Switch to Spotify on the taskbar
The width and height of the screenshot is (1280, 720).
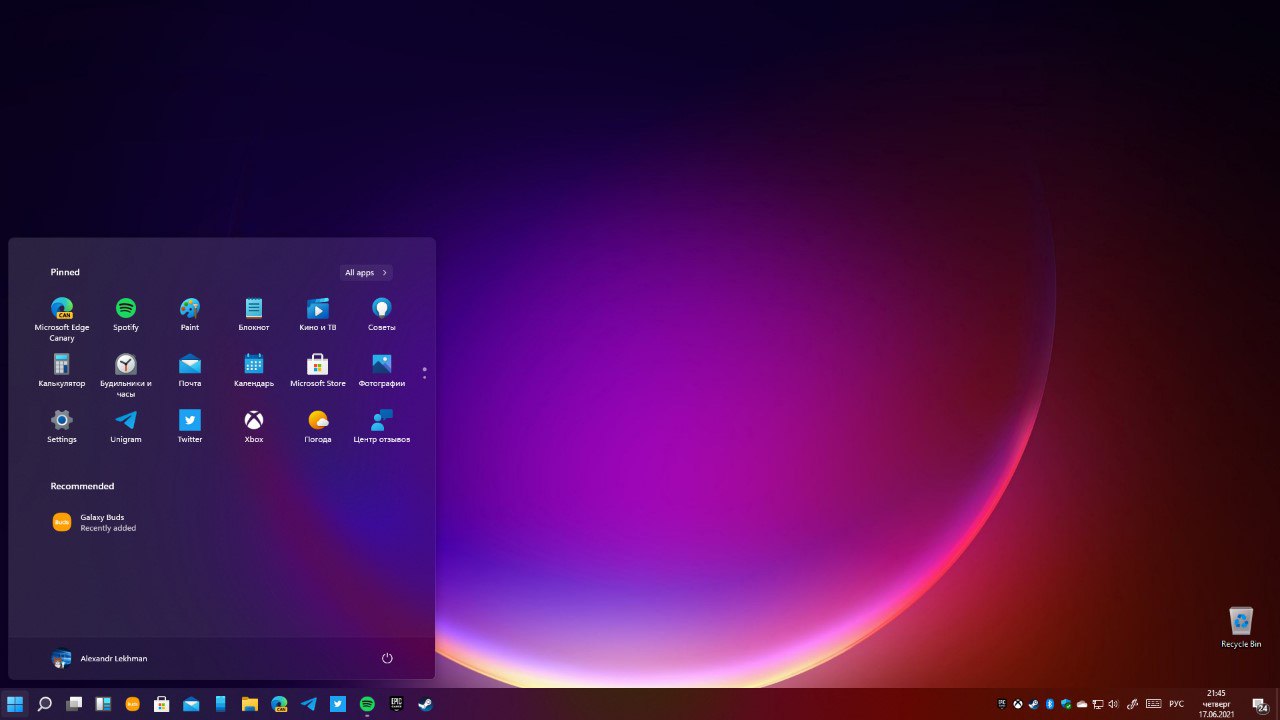(367, 704)
